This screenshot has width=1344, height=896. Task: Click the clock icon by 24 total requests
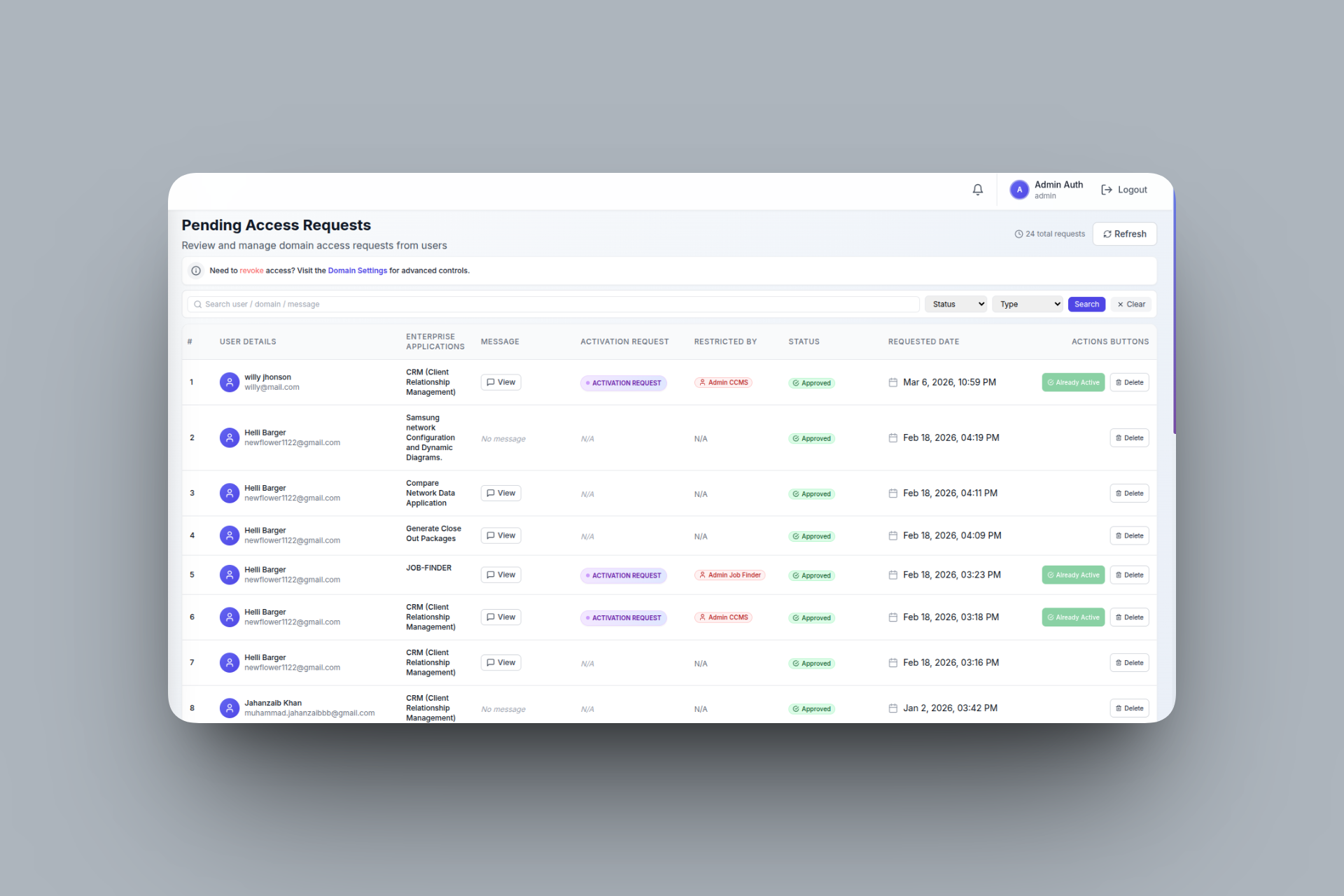pyautogui.click(x=1018, y=234)
